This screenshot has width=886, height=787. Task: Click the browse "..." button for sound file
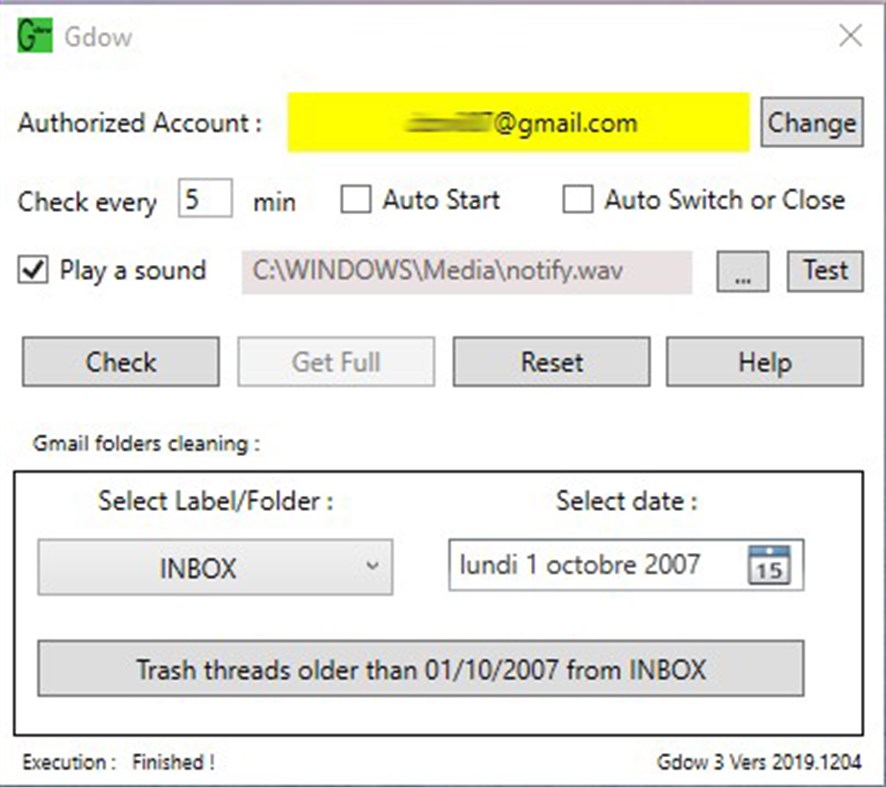742,270
